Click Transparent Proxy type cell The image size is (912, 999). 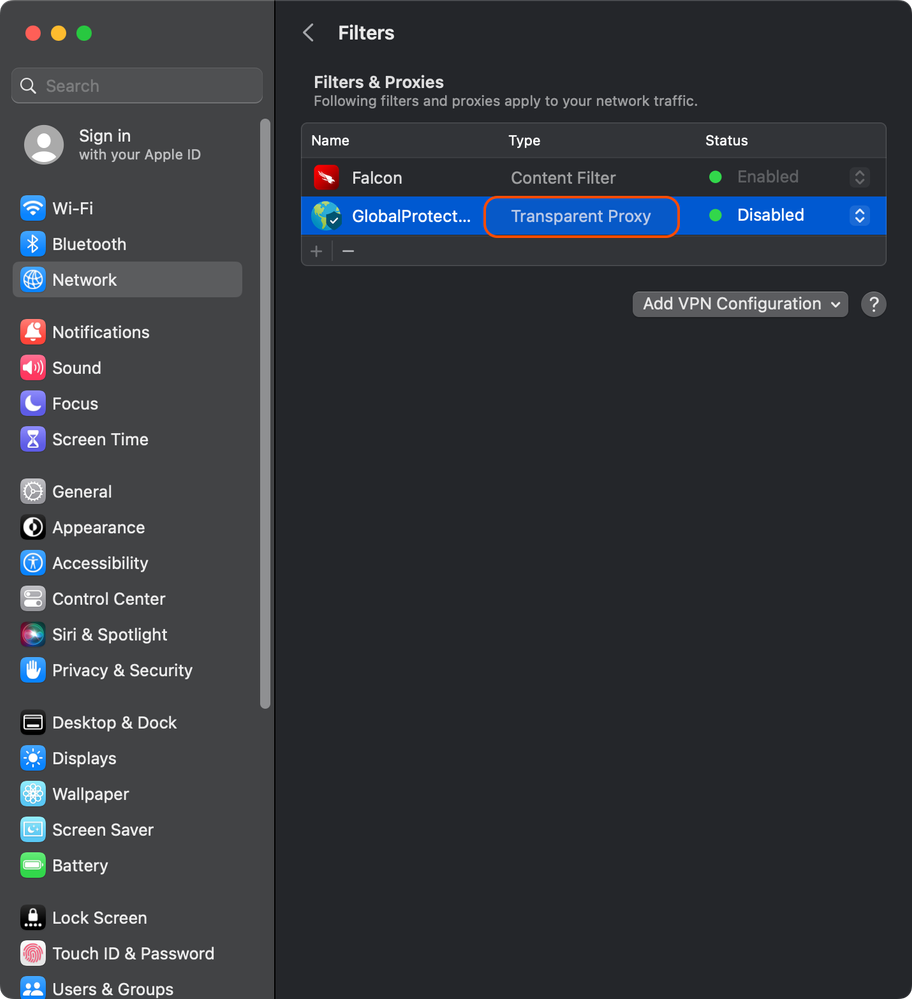(x=581, y=216)
